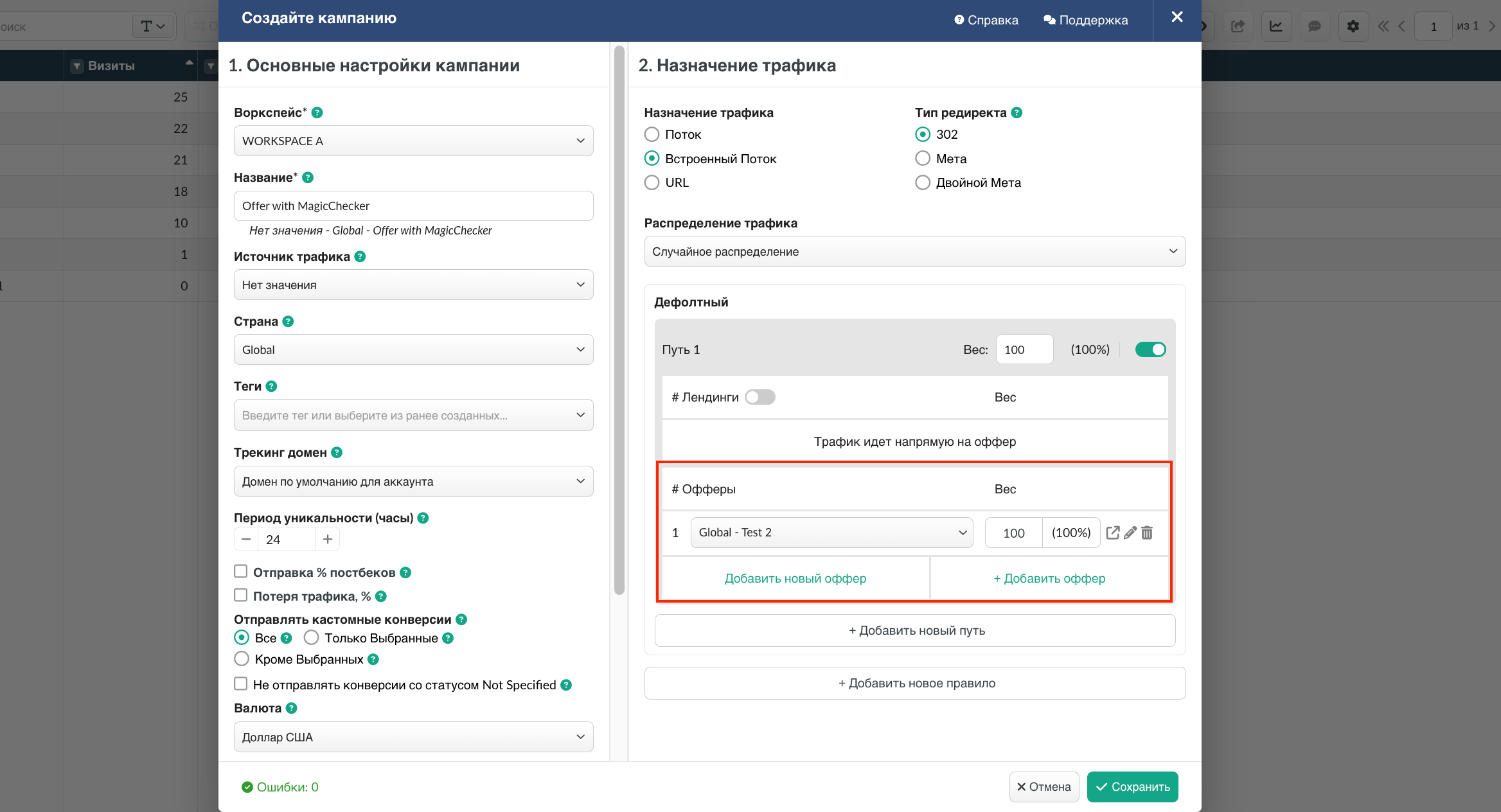
Task: Toggle the Лендинги switch on
Action: [x=760, y=397]
